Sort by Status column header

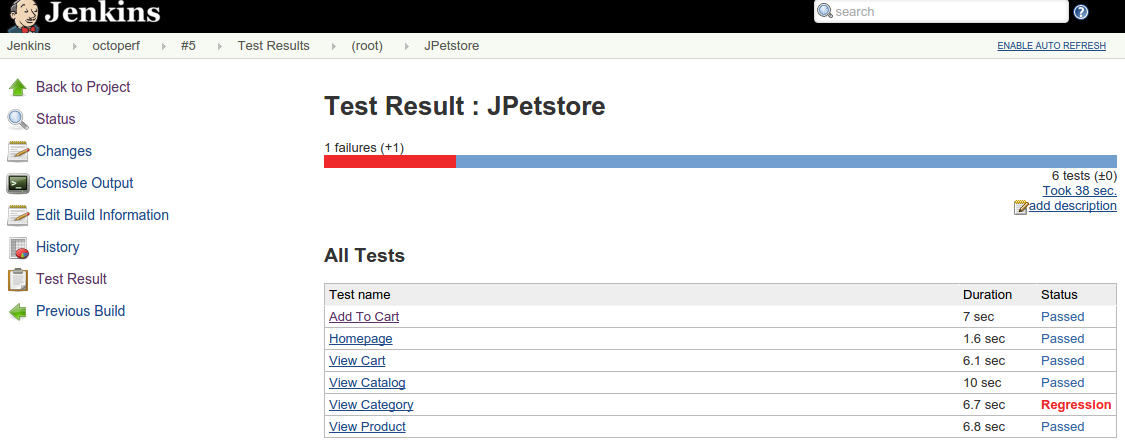coord(1059,295)
